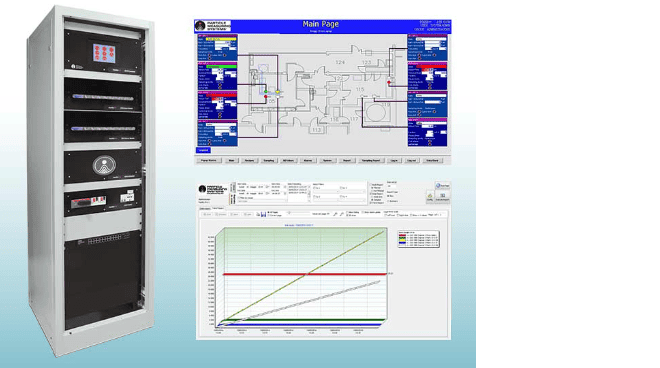Select the yellow sensor marker on the floor plan
Viewport: 660px width, 368px height.
tap(277, 91)
